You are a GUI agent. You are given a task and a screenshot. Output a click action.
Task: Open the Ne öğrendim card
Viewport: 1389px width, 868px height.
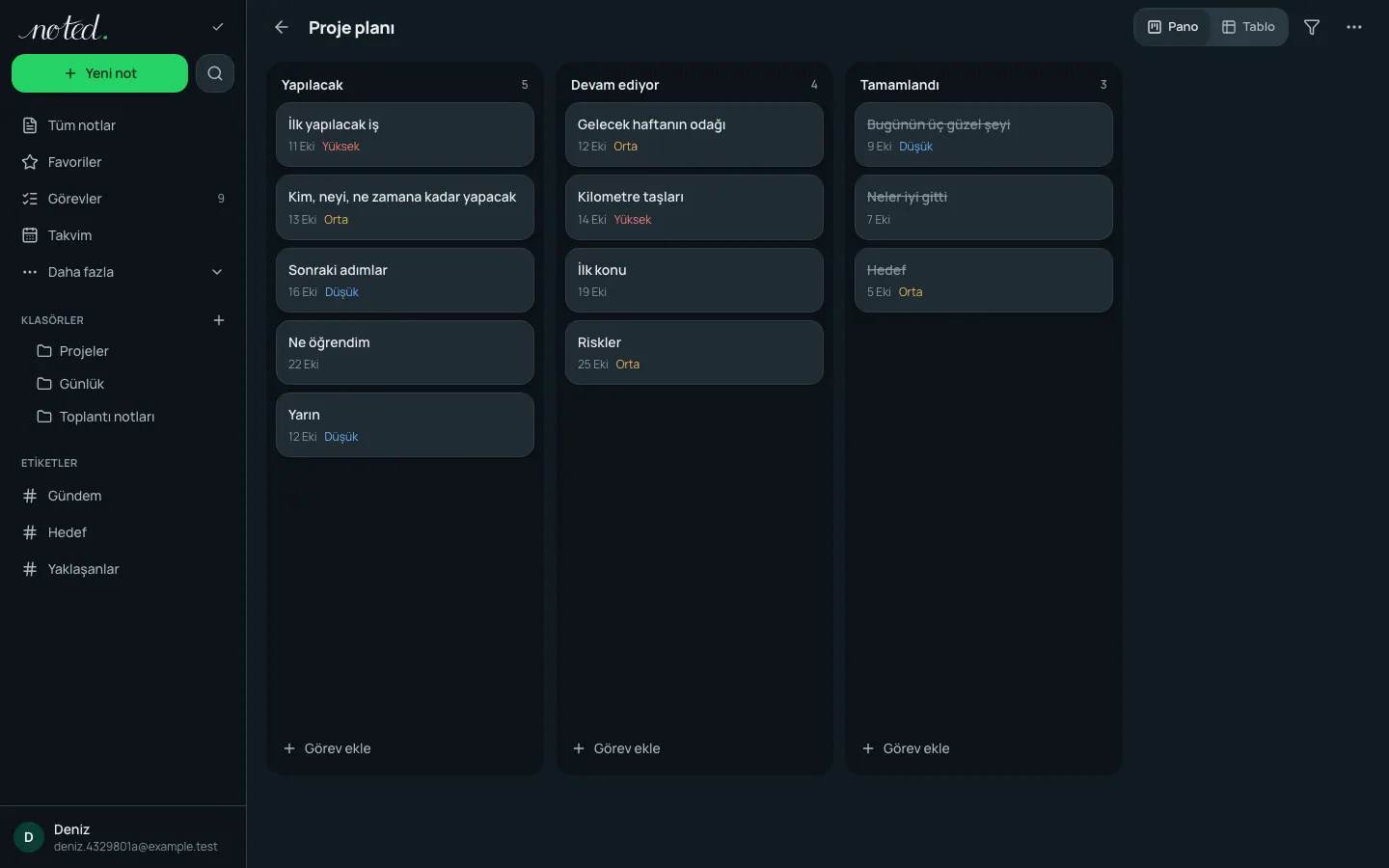[x=405, y=352]
